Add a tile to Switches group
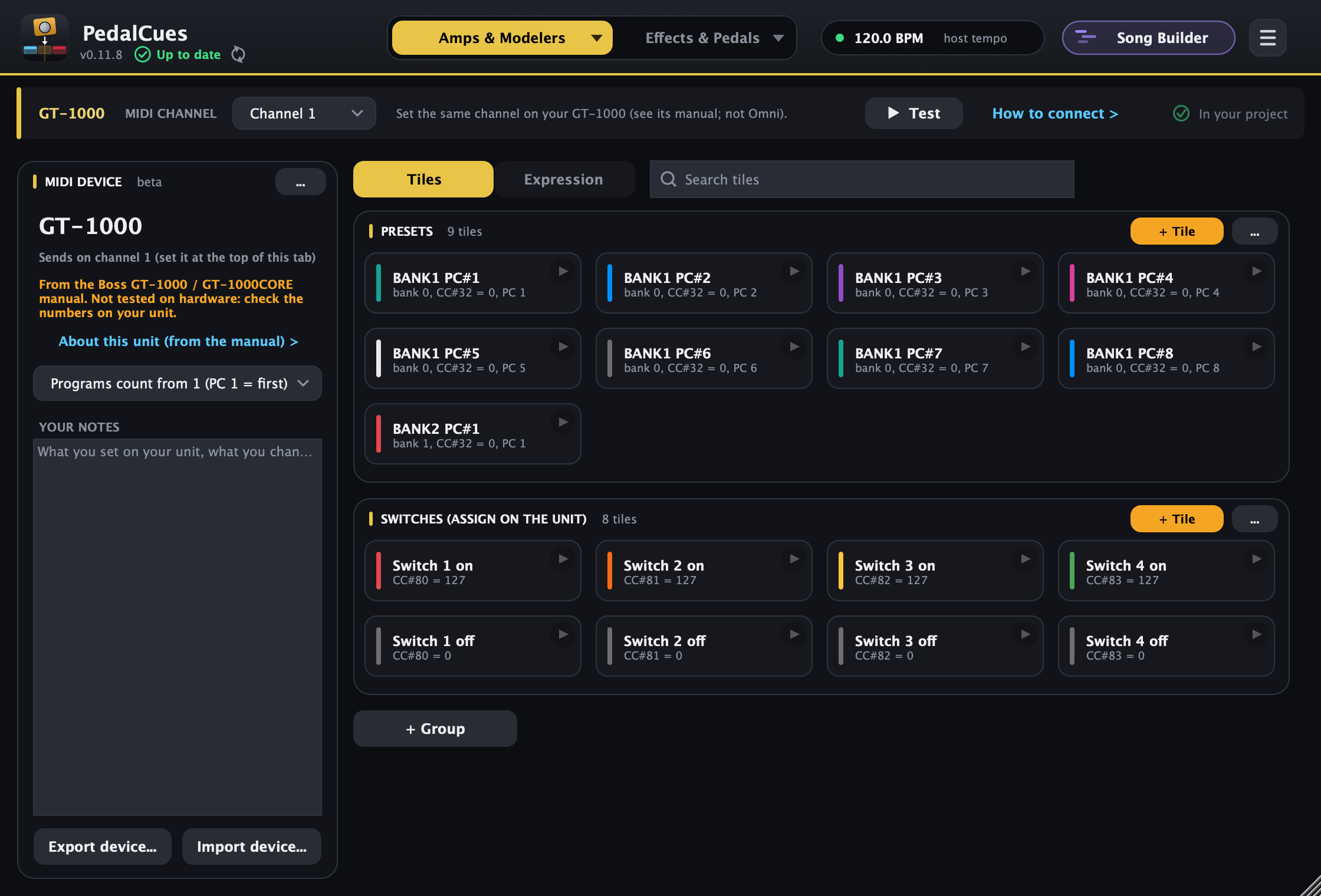1321x896 pixels. pos(1177,519)
